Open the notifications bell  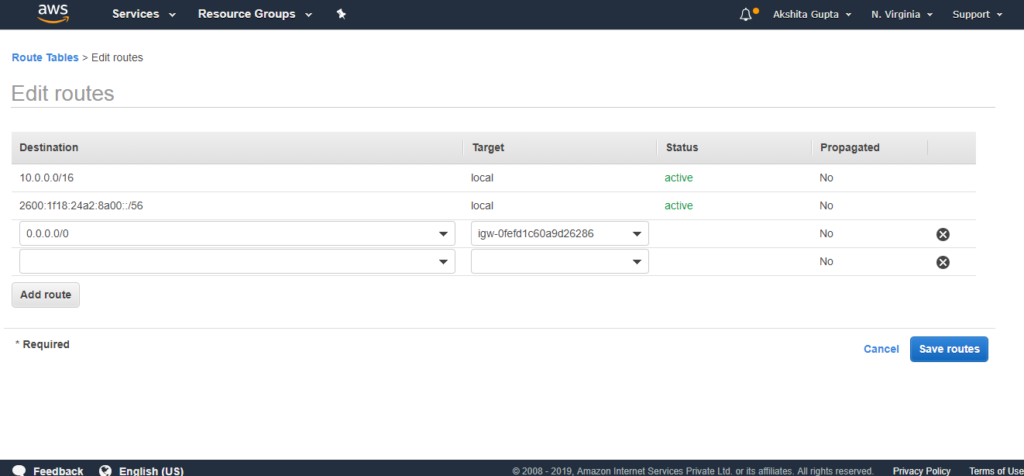(x=746, y=14)
